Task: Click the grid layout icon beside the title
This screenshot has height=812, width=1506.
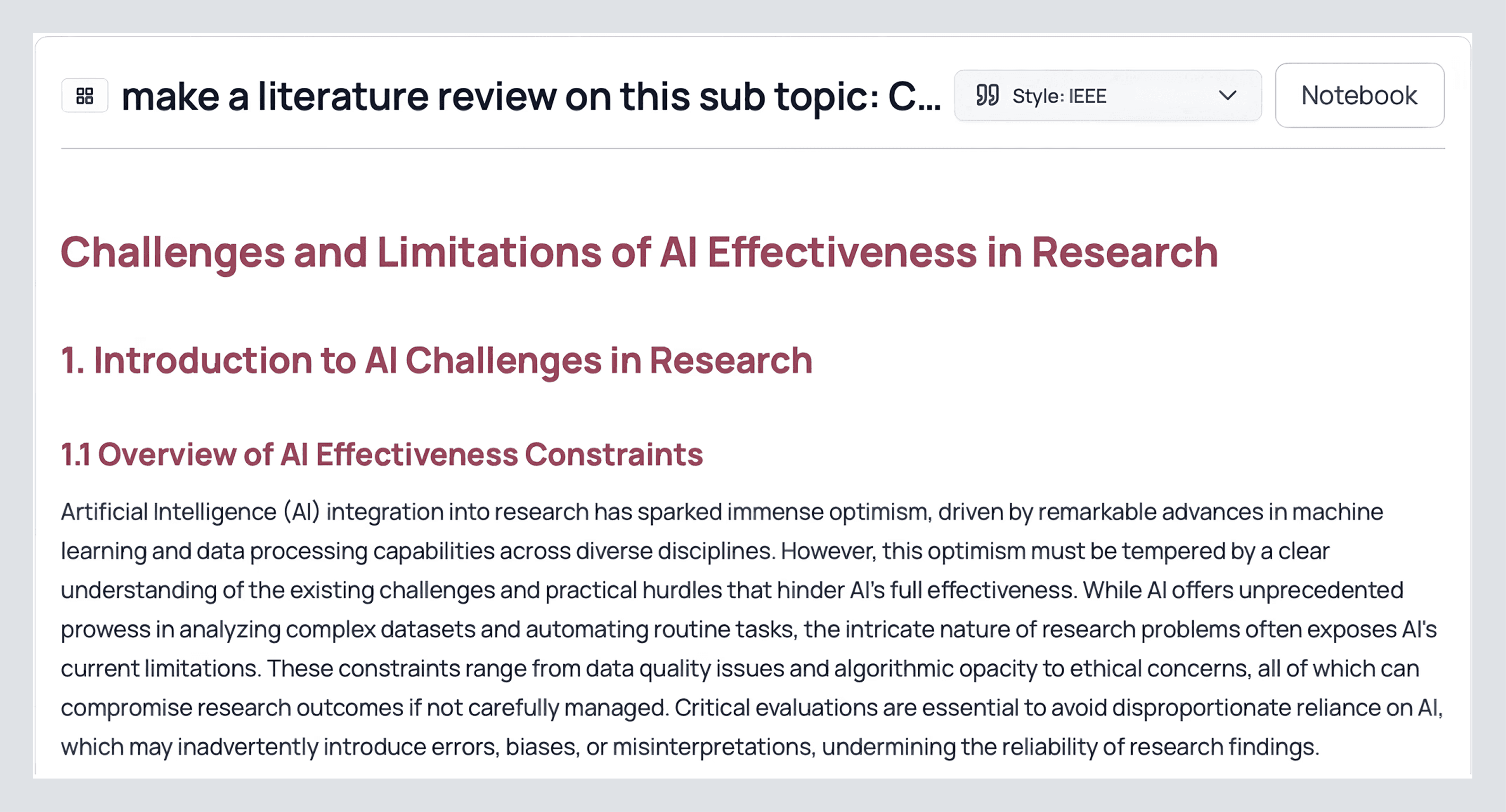Action: tap(85, 95)
